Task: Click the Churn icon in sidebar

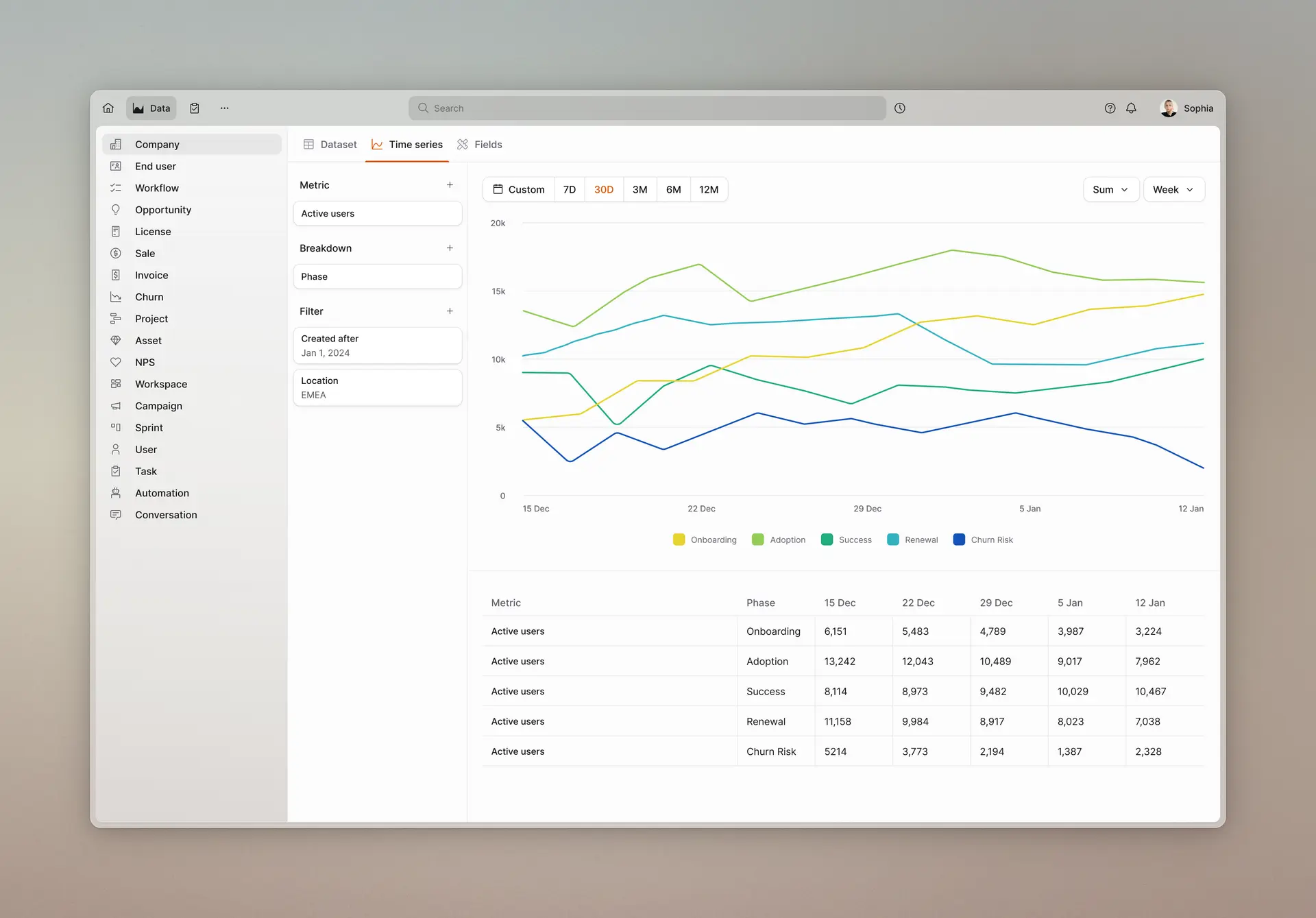Action: click(116, 297)
